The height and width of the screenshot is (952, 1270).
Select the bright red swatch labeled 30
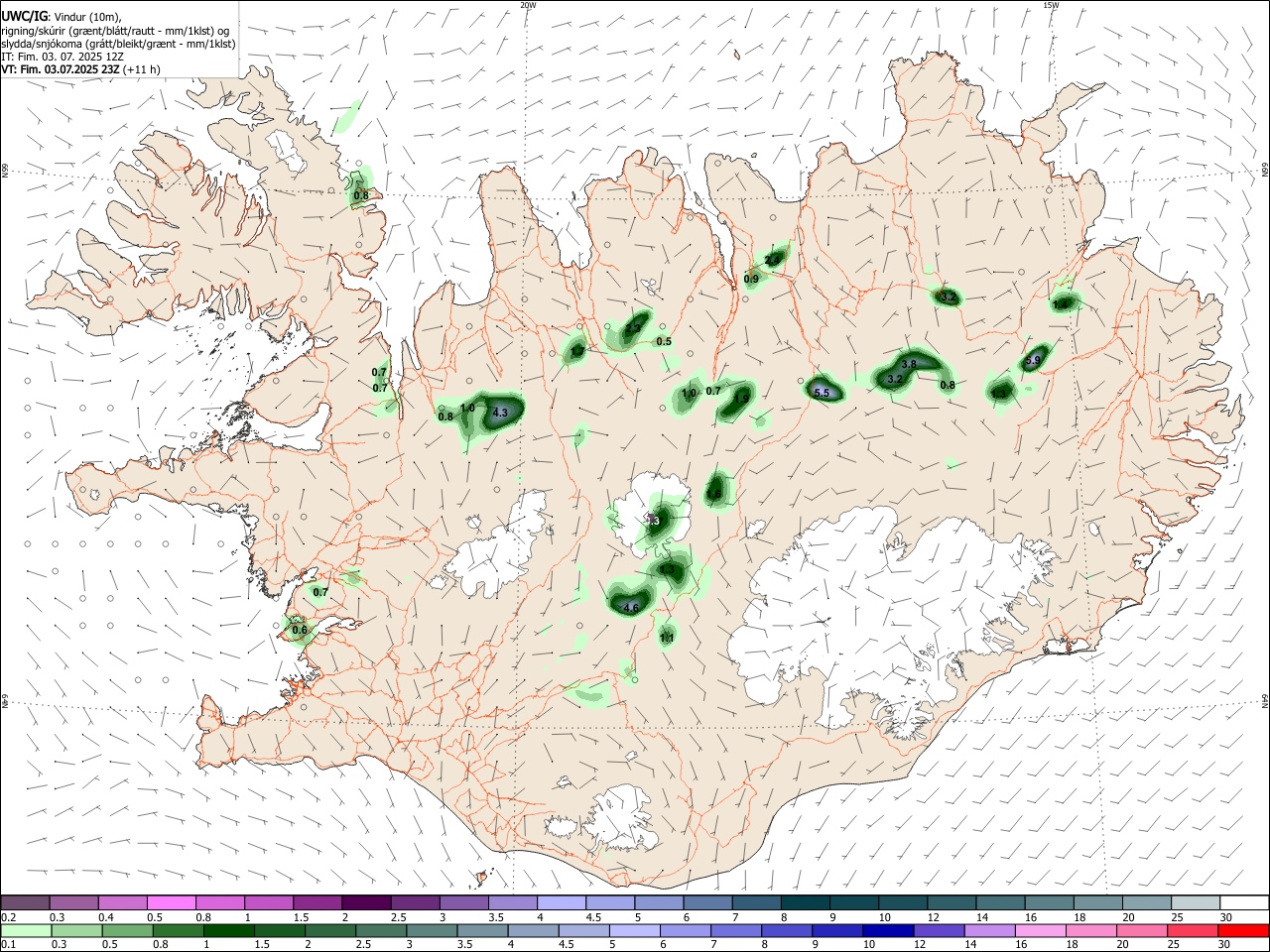coord(1244,930)
